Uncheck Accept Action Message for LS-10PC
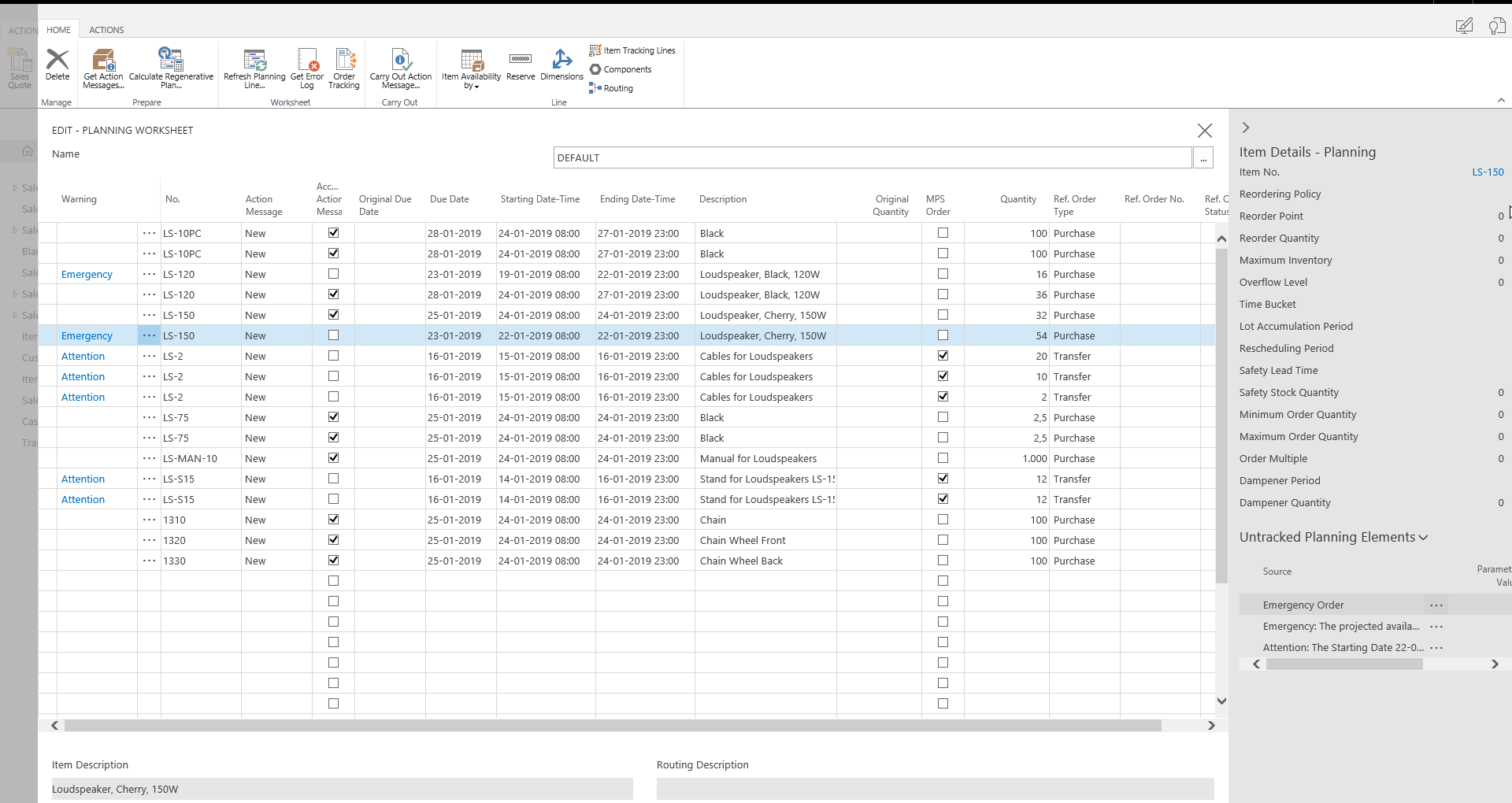The height and width of the screenshot is (803, 1512). point(333,232)
